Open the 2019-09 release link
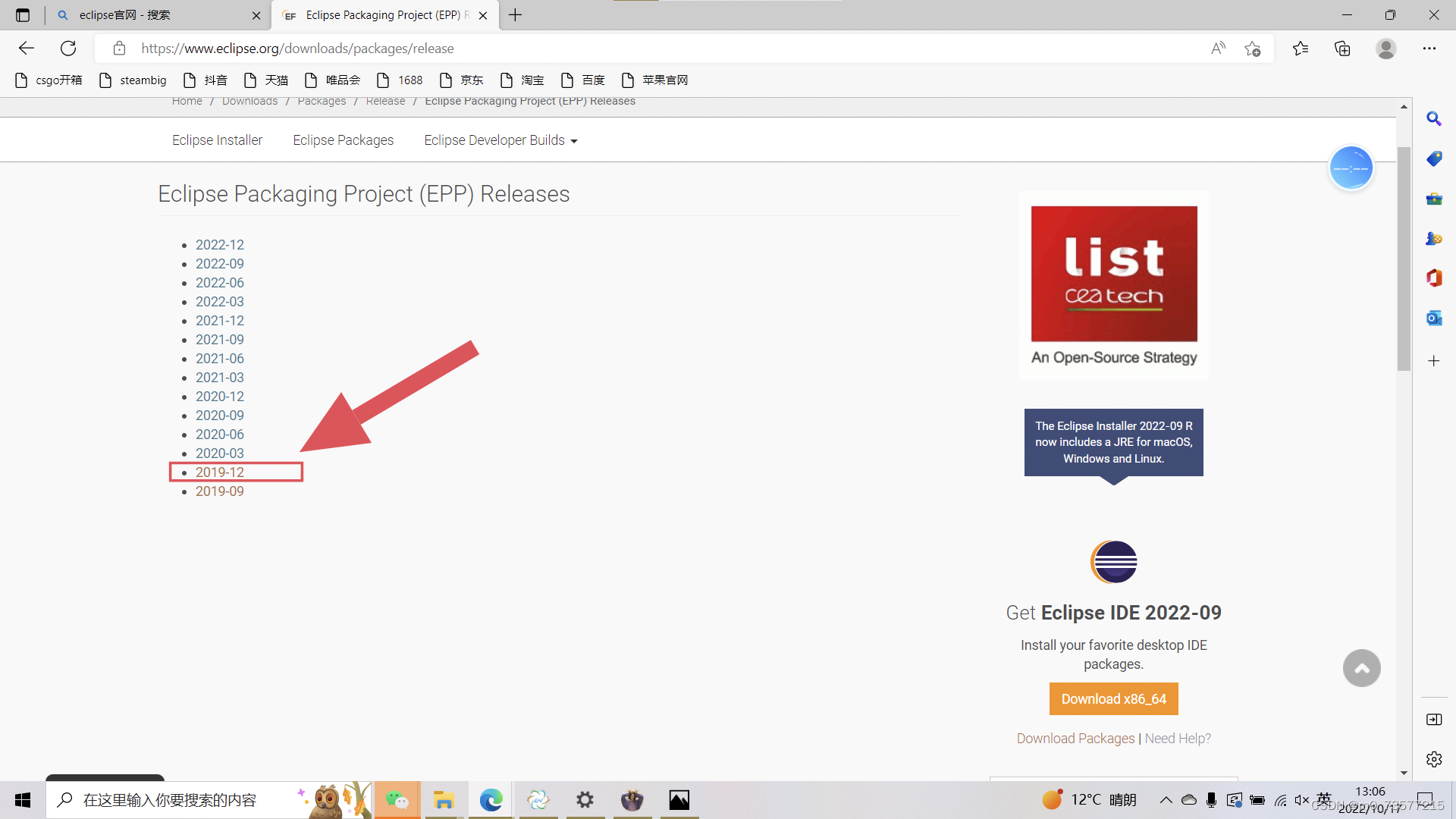Viewport: 1456px width, 819px height. pyautogui.click(x=220, y=491)
